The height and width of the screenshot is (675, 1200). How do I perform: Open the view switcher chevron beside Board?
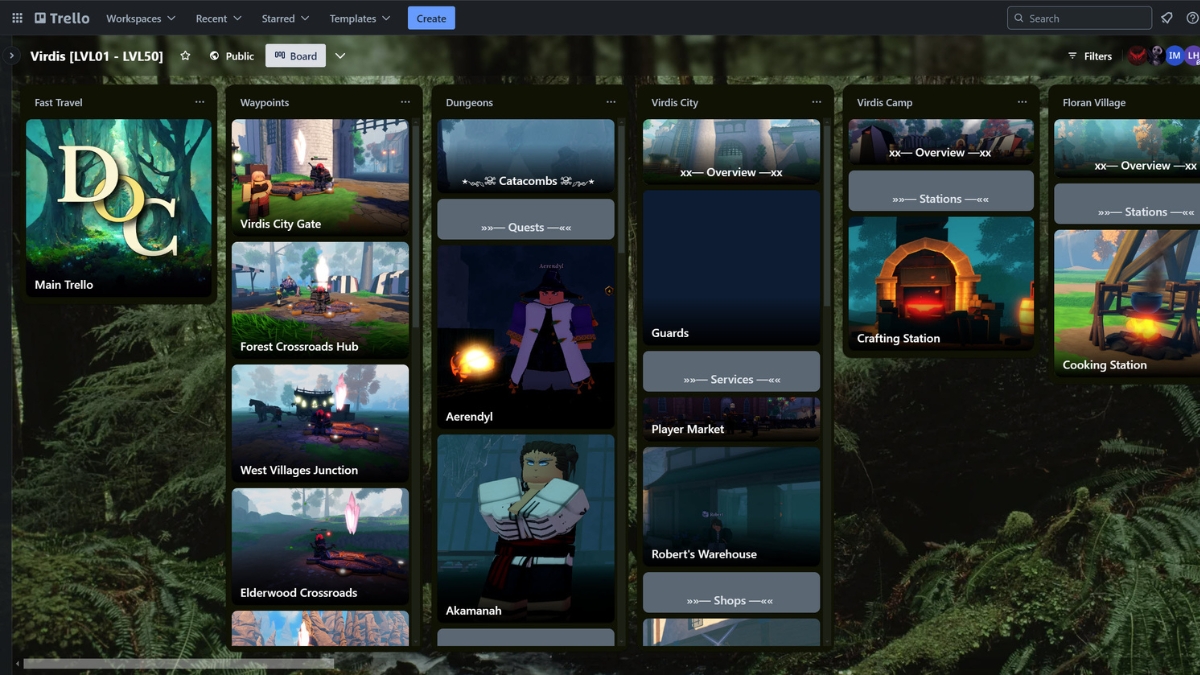point(340,56)
